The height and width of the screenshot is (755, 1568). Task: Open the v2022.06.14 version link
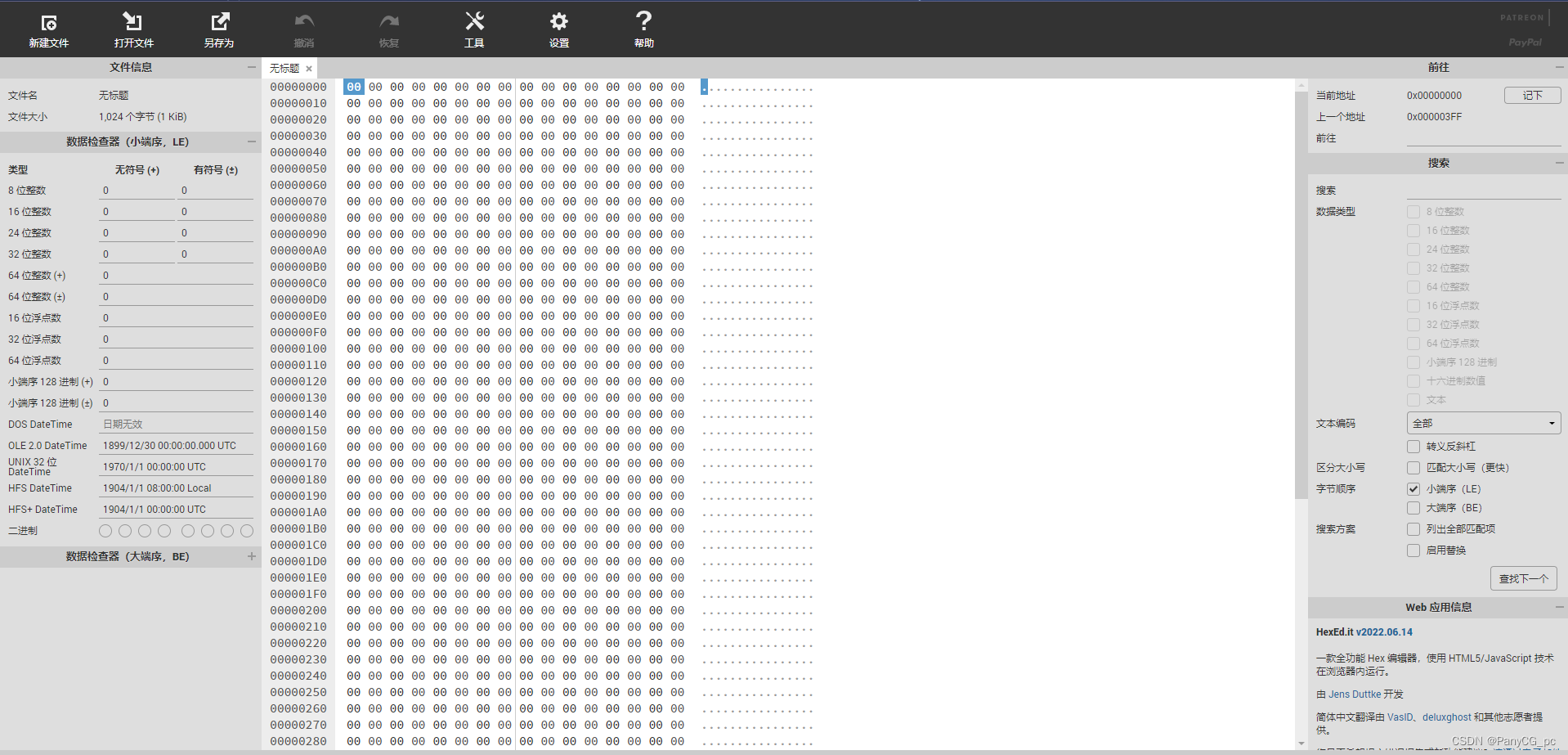tap(1384, 632)
